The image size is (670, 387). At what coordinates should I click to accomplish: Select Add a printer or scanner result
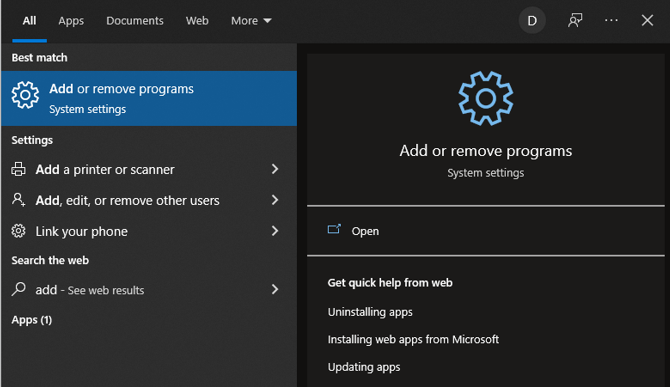pos(149,169)
